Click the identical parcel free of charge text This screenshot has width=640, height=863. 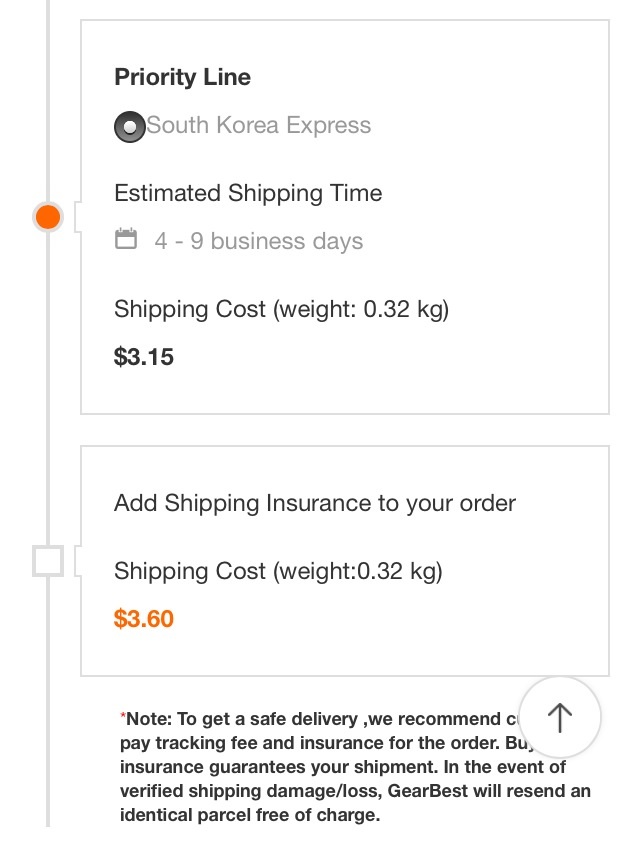(250, 815)
